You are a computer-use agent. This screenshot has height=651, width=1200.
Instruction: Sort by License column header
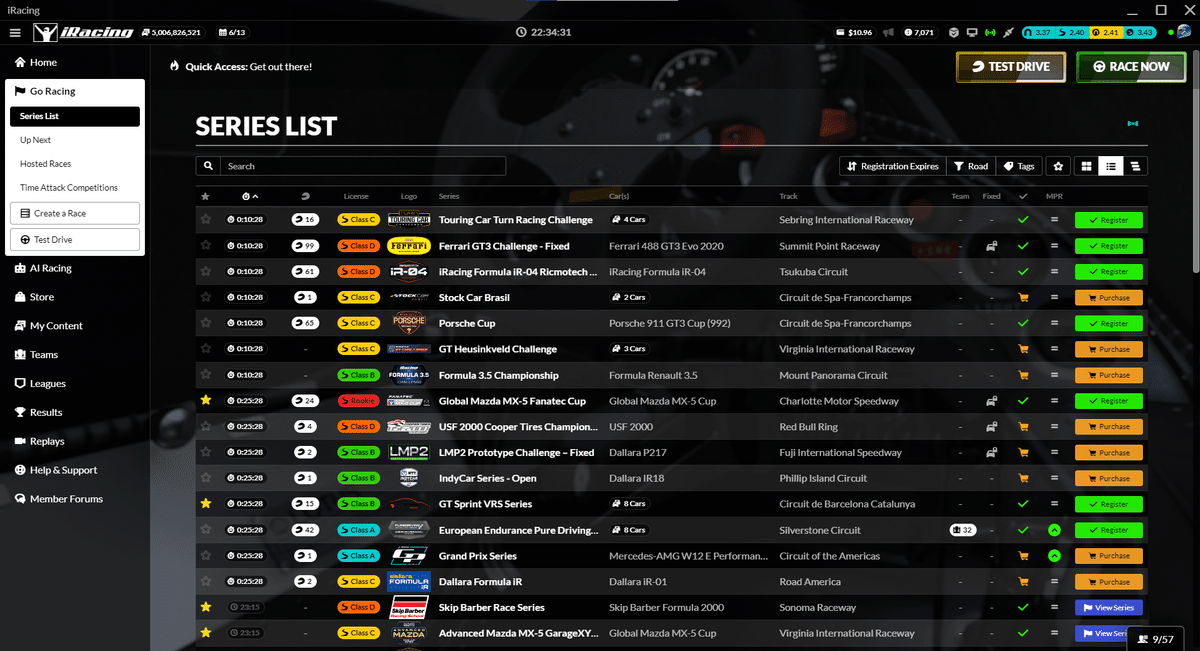356,196
